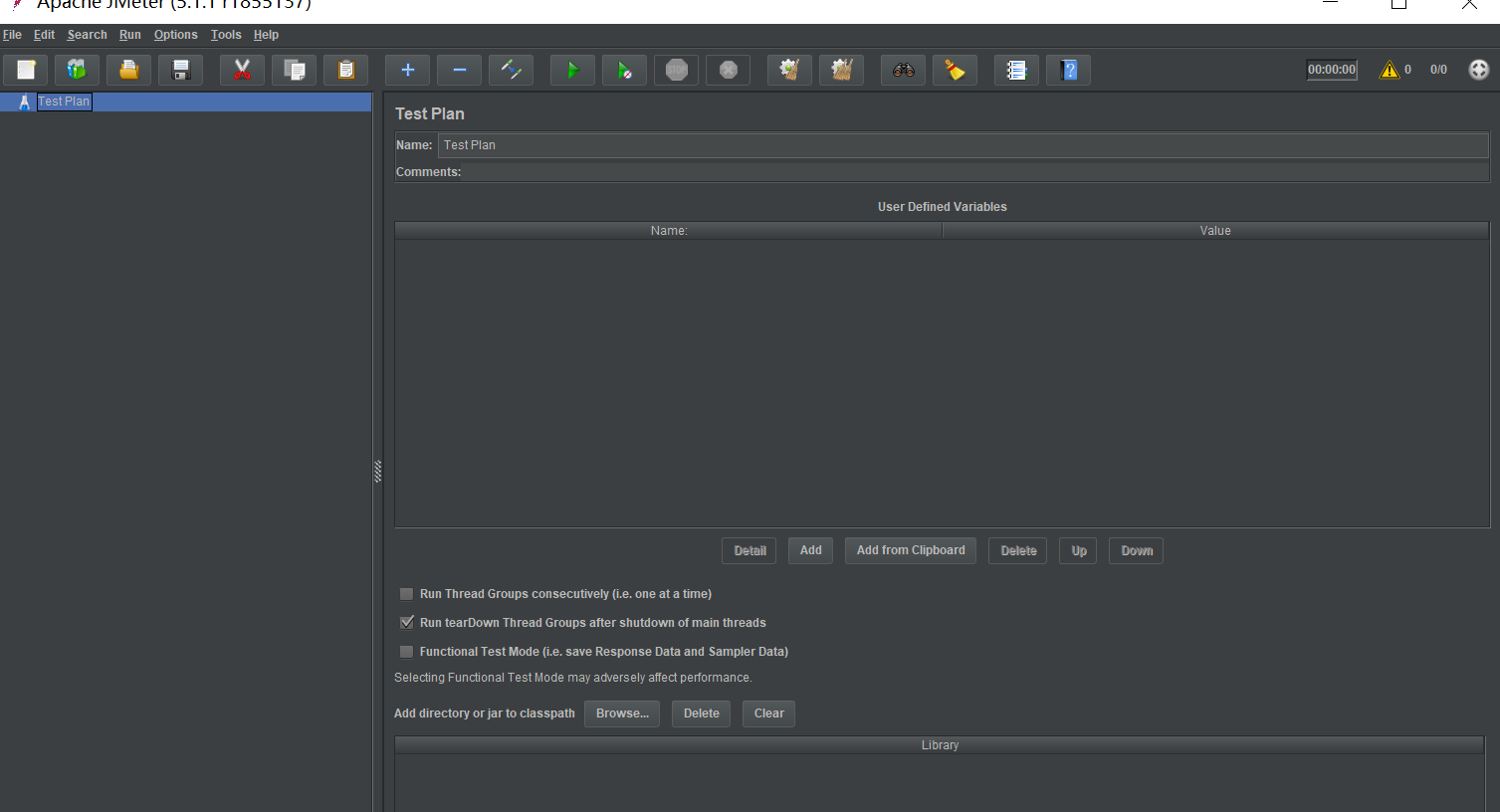Click the Clear All double broom icon
Screen dimensions: 1500x812
tap(841, 70)
